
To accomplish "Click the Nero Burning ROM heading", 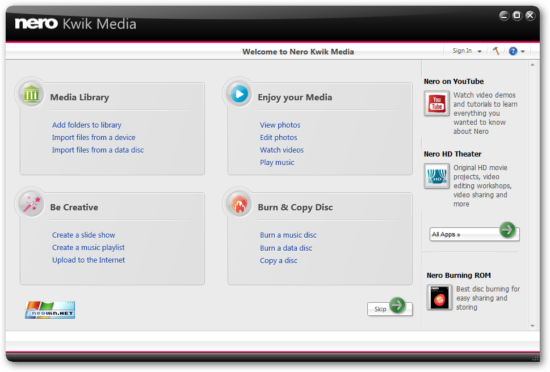I will 458,276.
